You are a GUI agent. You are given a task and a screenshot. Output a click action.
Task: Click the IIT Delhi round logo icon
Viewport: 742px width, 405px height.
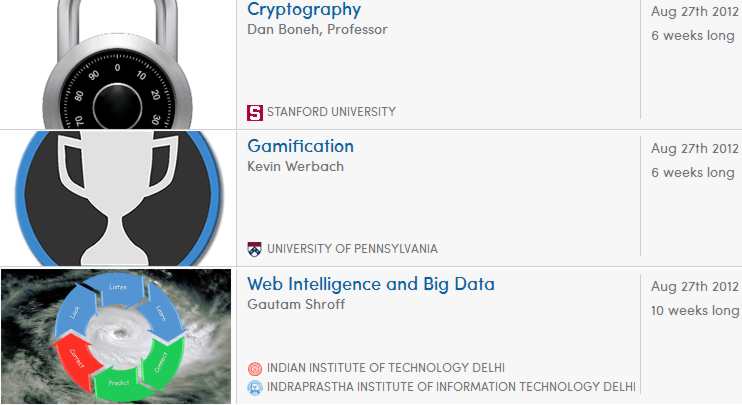point(255,368)
